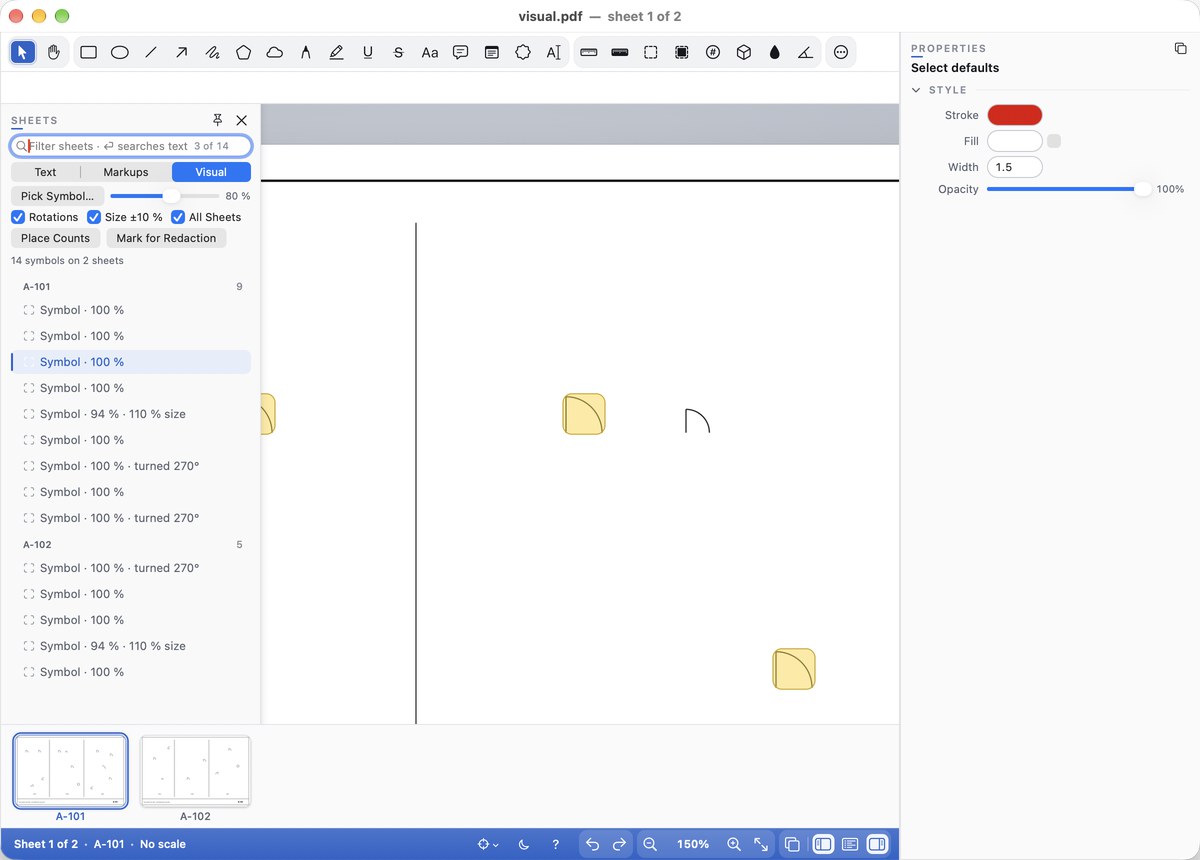The width and height of the screenshot is (1200, 860).
Task: Select the Underline text tool
Action: click(x=367, y=53)
